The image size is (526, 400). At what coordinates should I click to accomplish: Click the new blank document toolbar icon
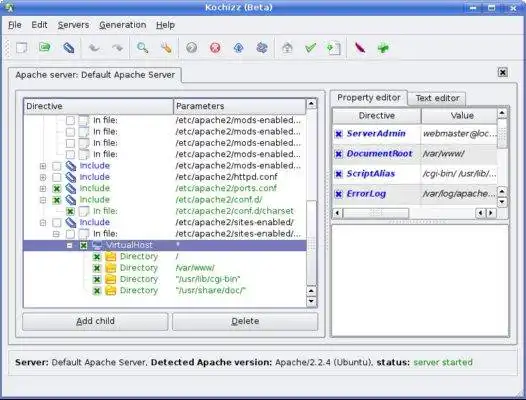click(22, 48)
